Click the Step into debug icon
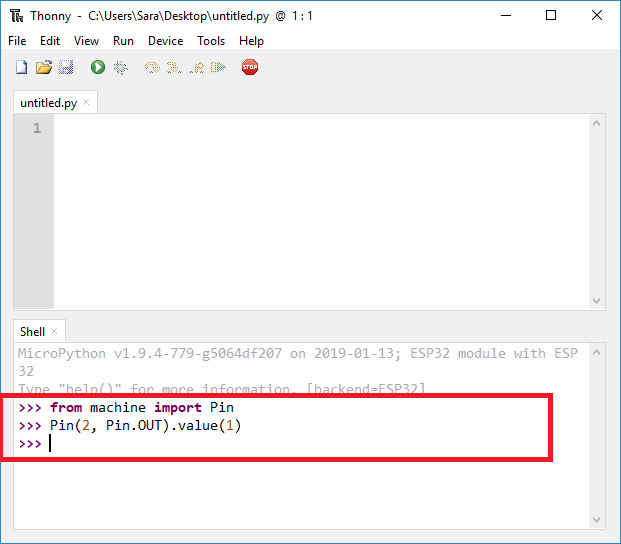 click(x=174, y=67)
